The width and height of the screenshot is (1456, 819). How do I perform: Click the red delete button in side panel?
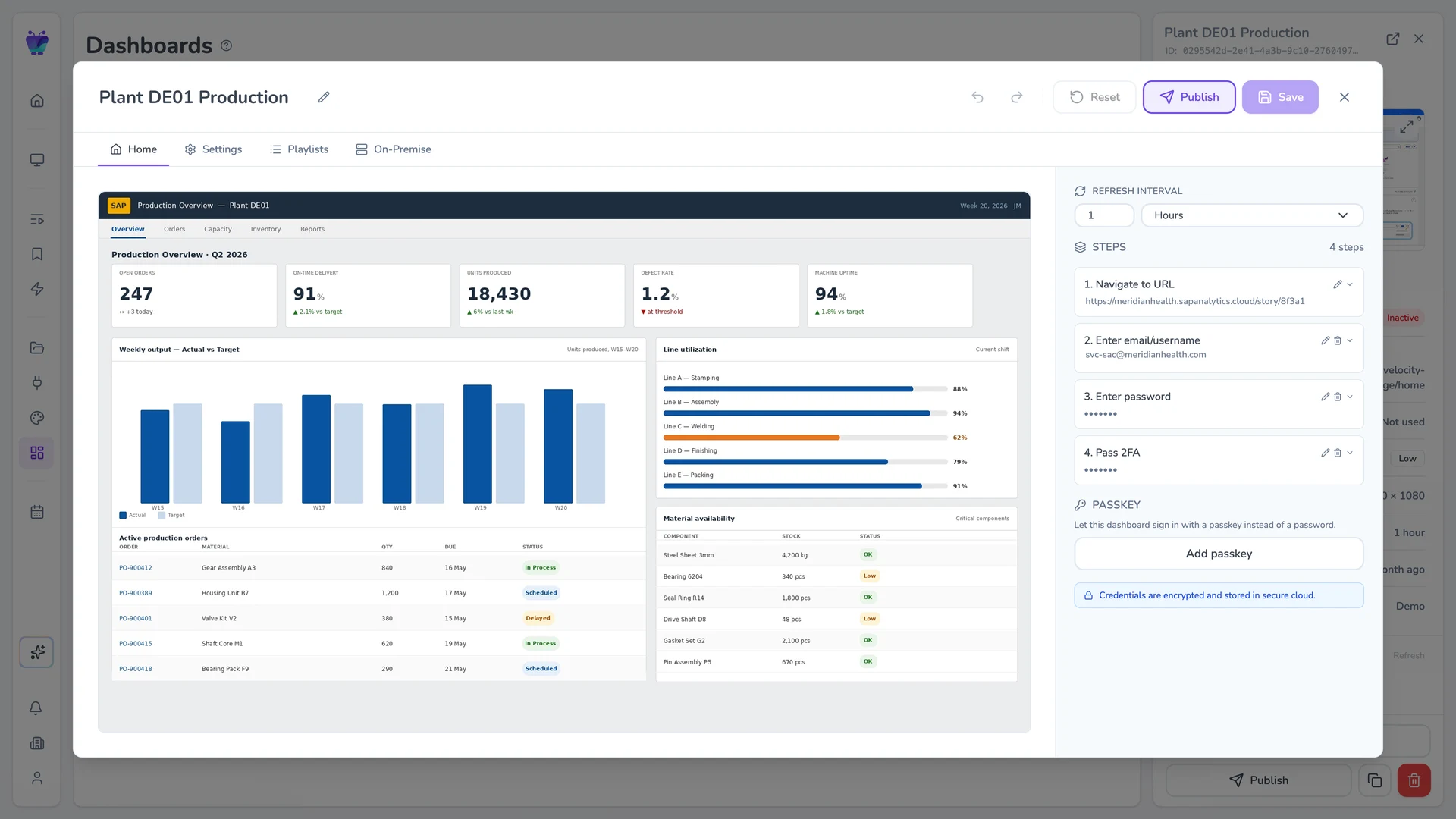(1414, 780)
